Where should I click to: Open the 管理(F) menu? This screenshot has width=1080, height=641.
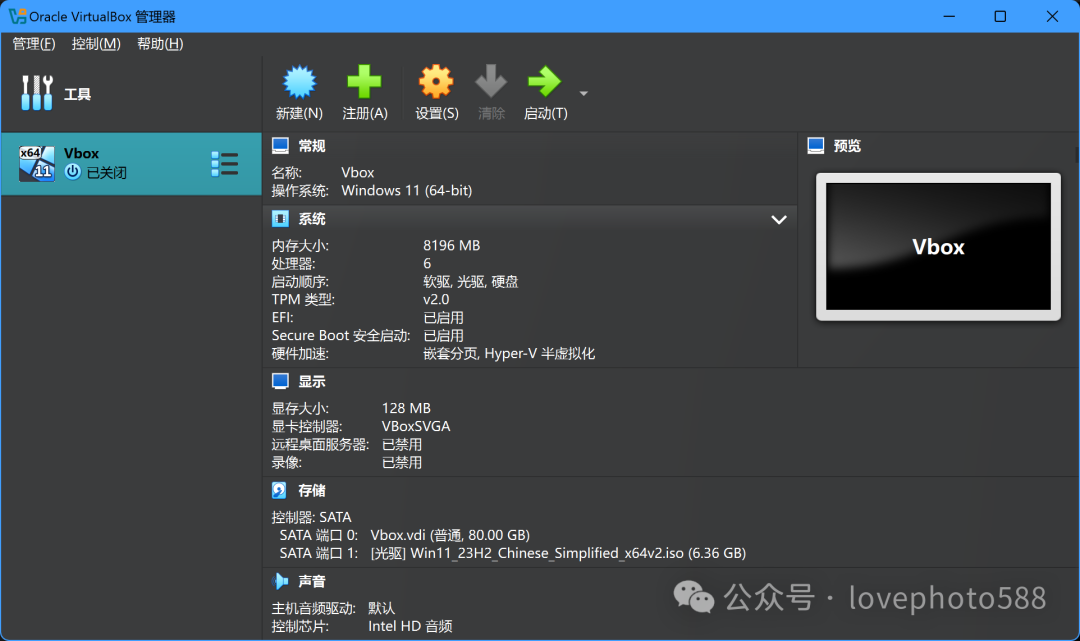pyautogui.click(x=34, y=44)
